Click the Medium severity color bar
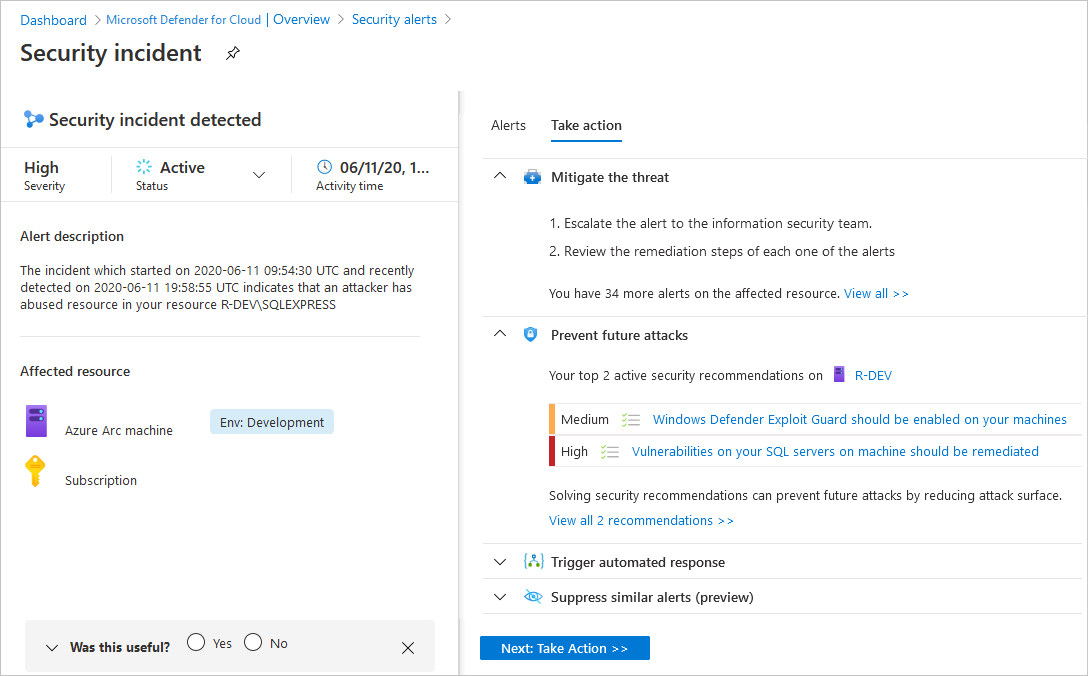This screenshot has height=676, width=1088. click(551, 419)
